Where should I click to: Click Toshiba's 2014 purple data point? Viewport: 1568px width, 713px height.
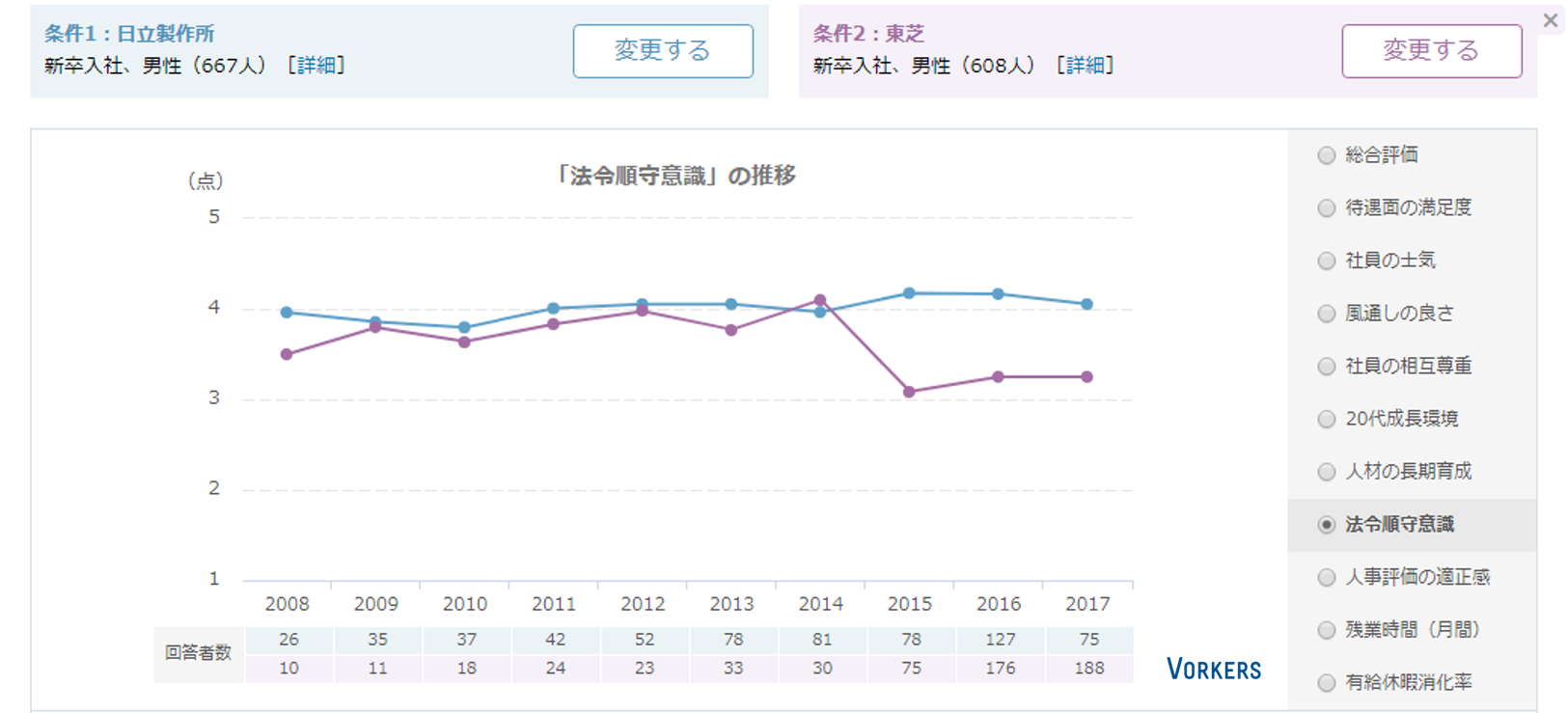(820, 300)
